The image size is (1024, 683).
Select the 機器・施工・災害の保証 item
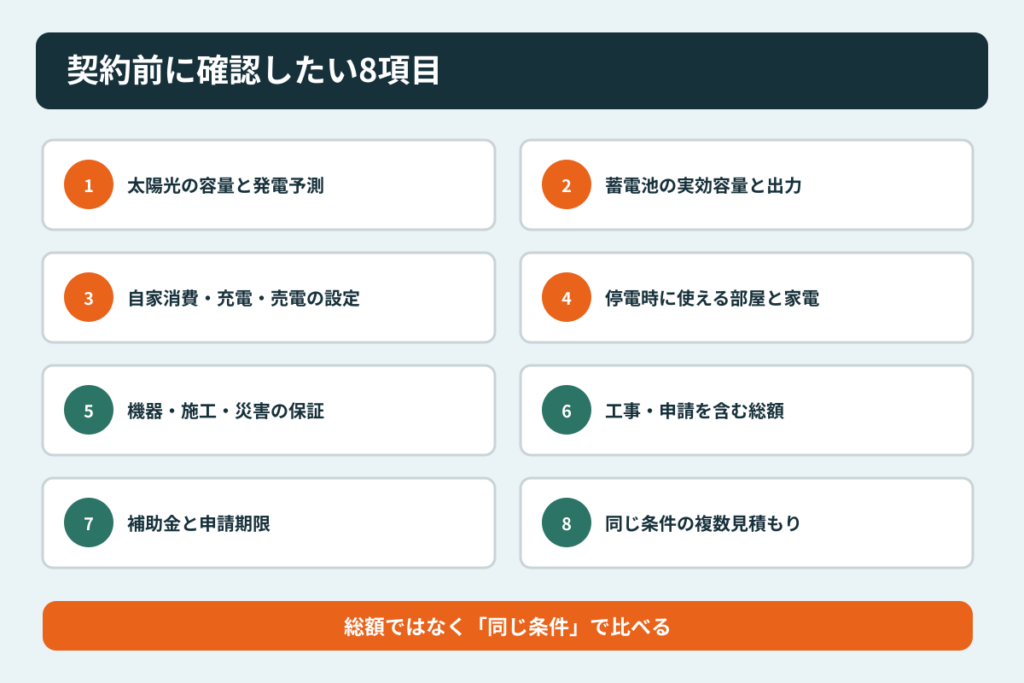[x=225, y=411]
